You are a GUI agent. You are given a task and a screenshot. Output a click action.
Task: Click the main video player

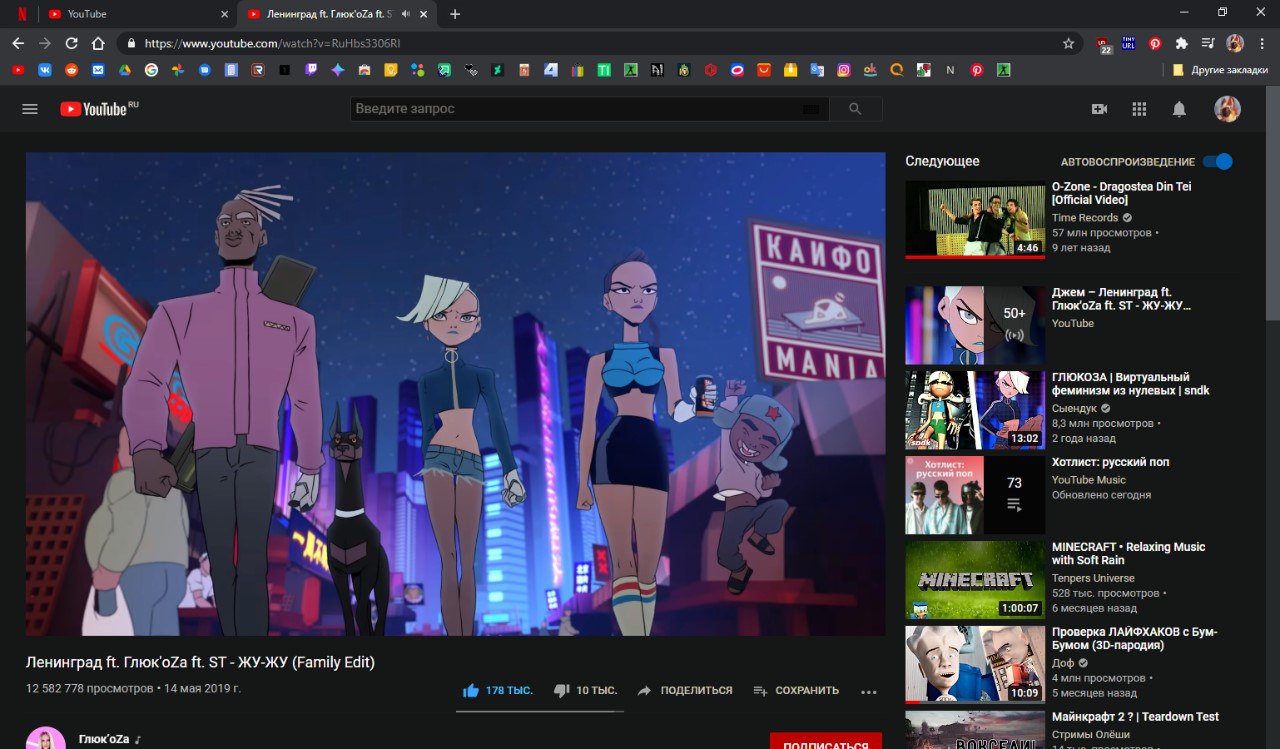(456, 394)
